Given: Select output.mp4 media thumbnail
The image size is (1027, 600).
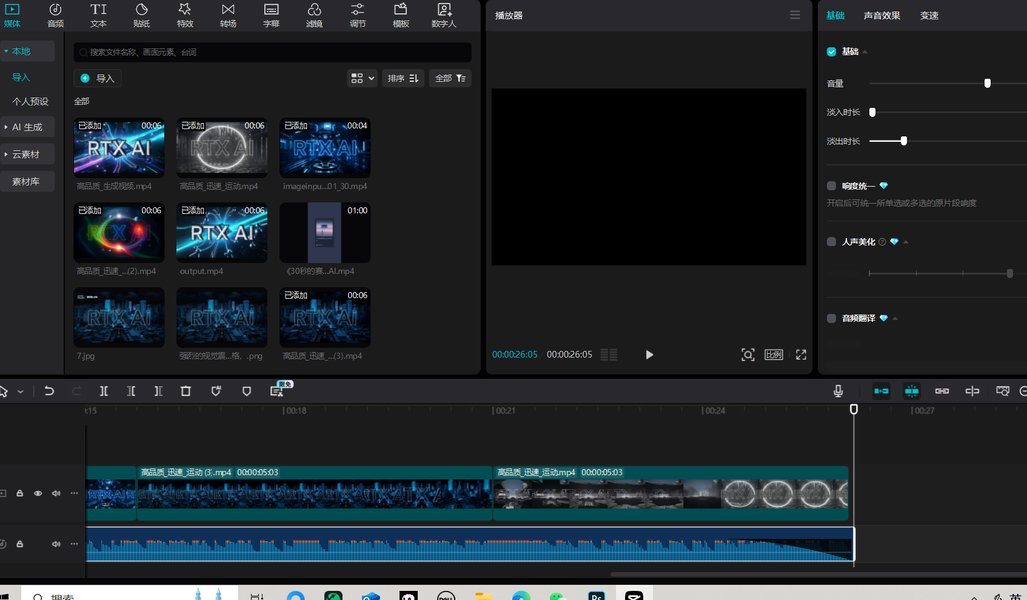Looking at the screenshot, I should (221, 233).
